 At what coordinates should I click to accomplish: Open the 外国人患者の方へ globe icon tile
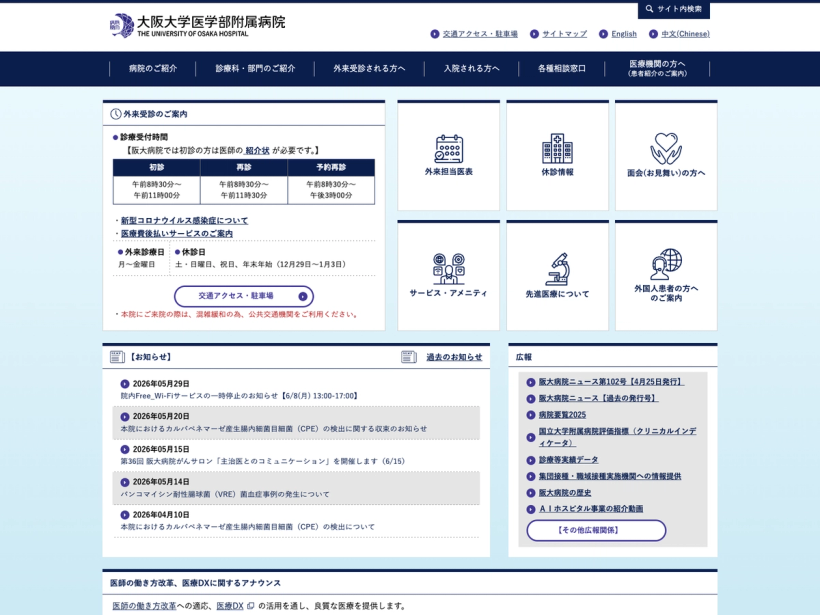coord(666,276)
